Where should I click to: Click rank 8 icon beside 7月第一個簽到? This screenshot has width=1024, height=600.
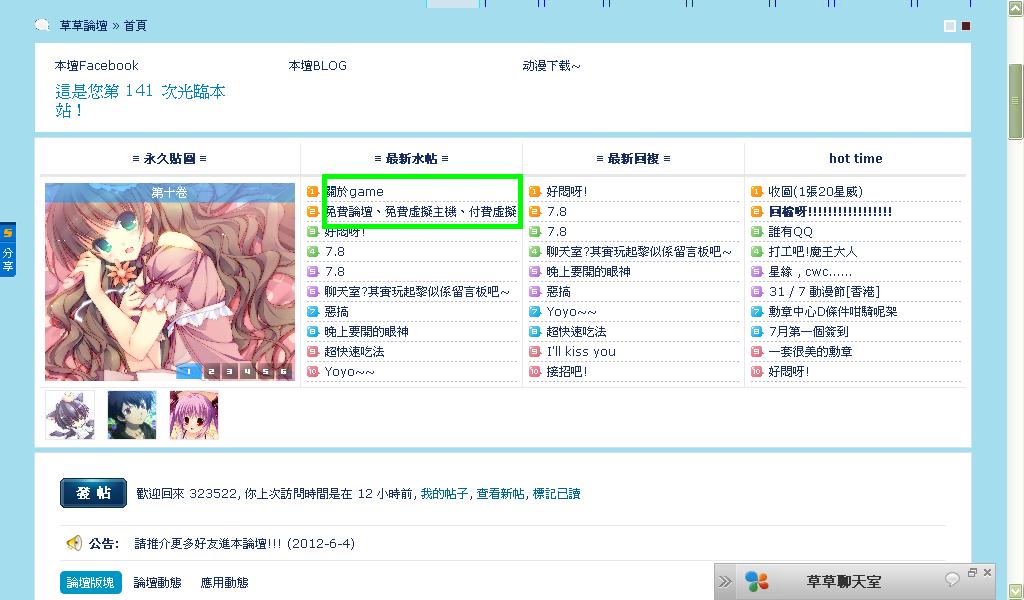(757, 332)
